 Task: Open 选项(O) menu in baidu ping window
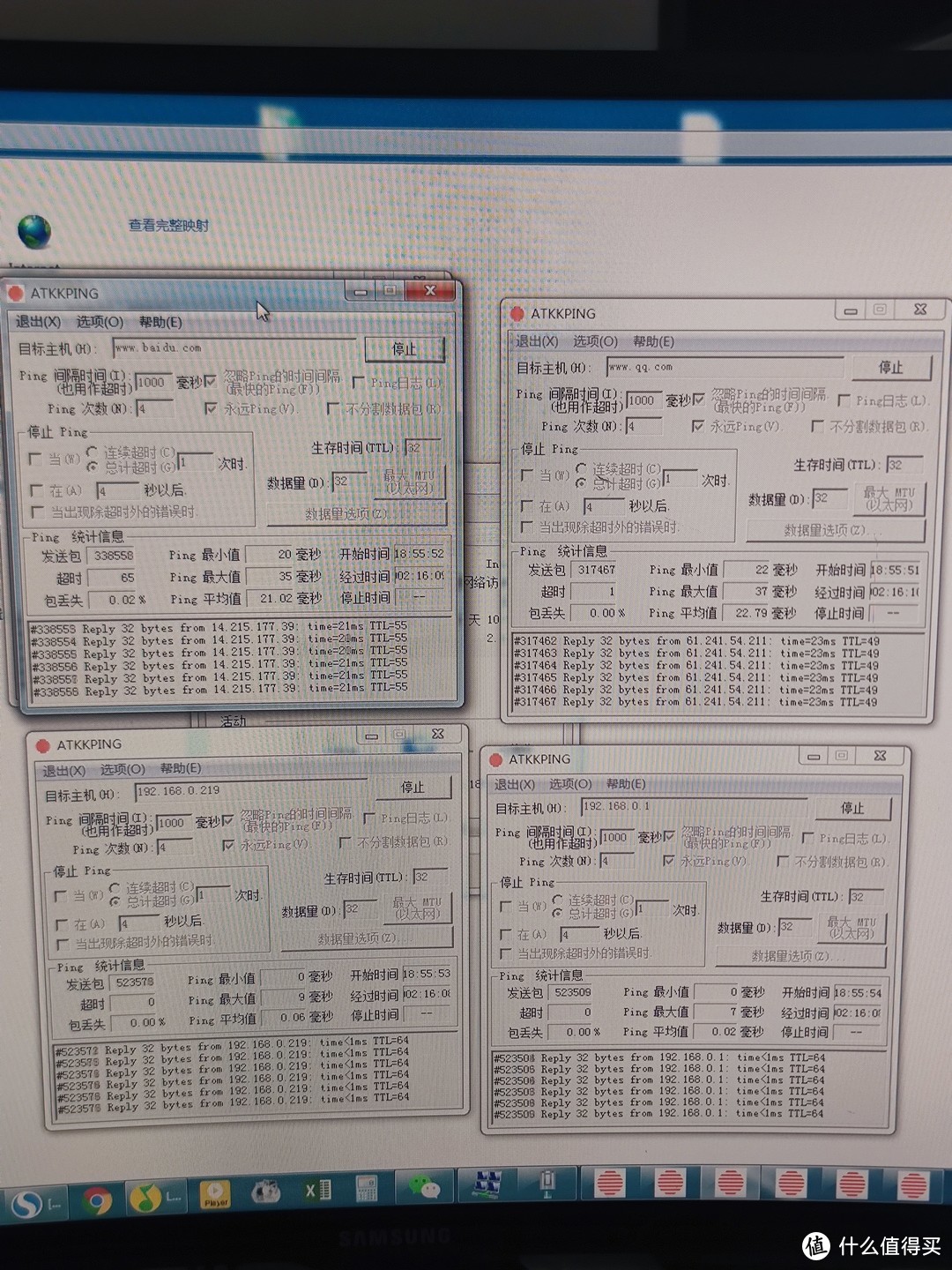point(100,322)
